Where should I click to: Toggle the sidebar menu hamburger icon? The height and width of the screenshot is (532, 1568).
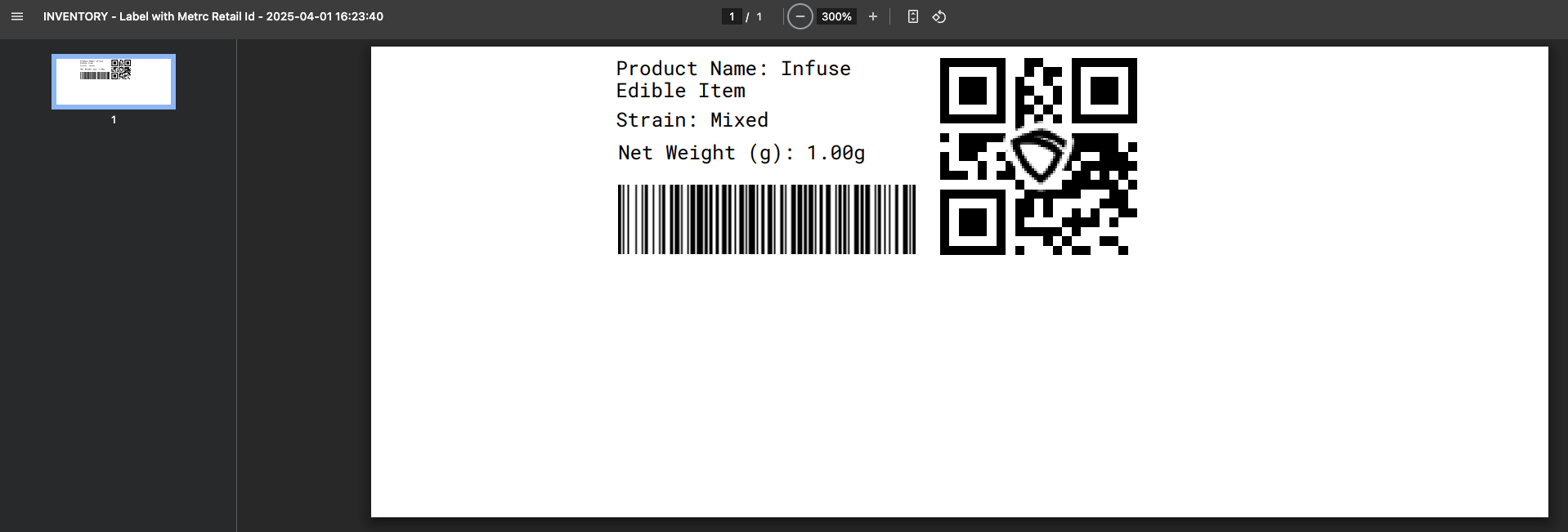(x=16, y=16)
